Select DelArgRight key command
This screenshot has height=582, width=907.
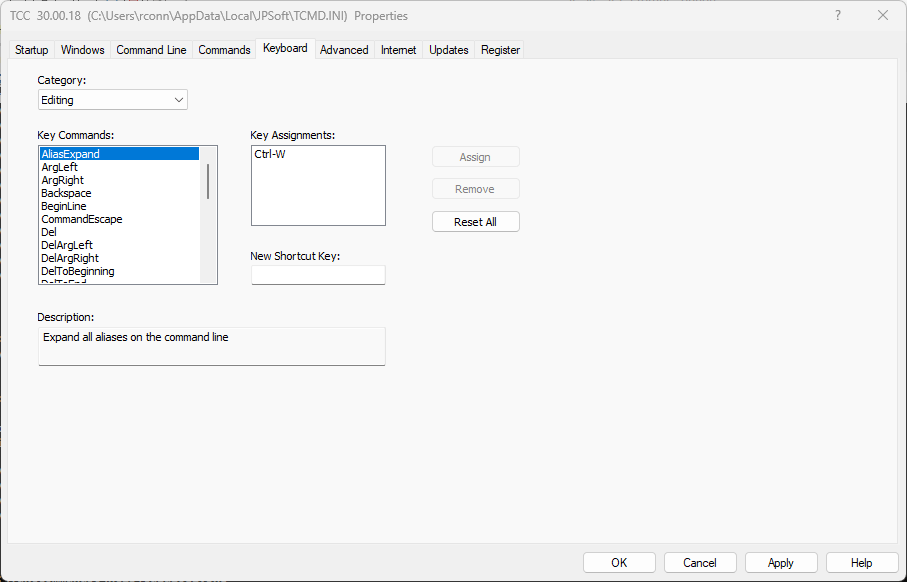(x=119, y=258)
